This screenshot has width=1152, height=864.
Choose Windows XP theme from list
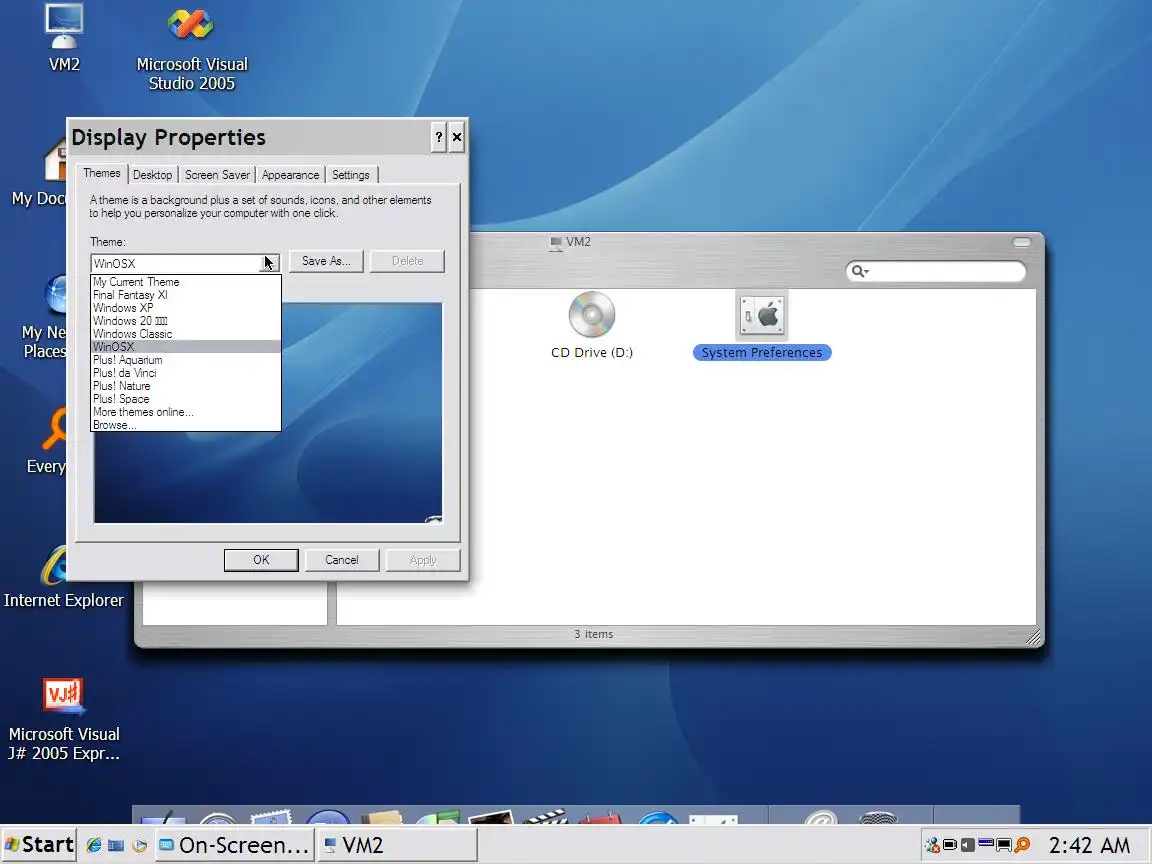pyautogui.click(x=185, y=308)
